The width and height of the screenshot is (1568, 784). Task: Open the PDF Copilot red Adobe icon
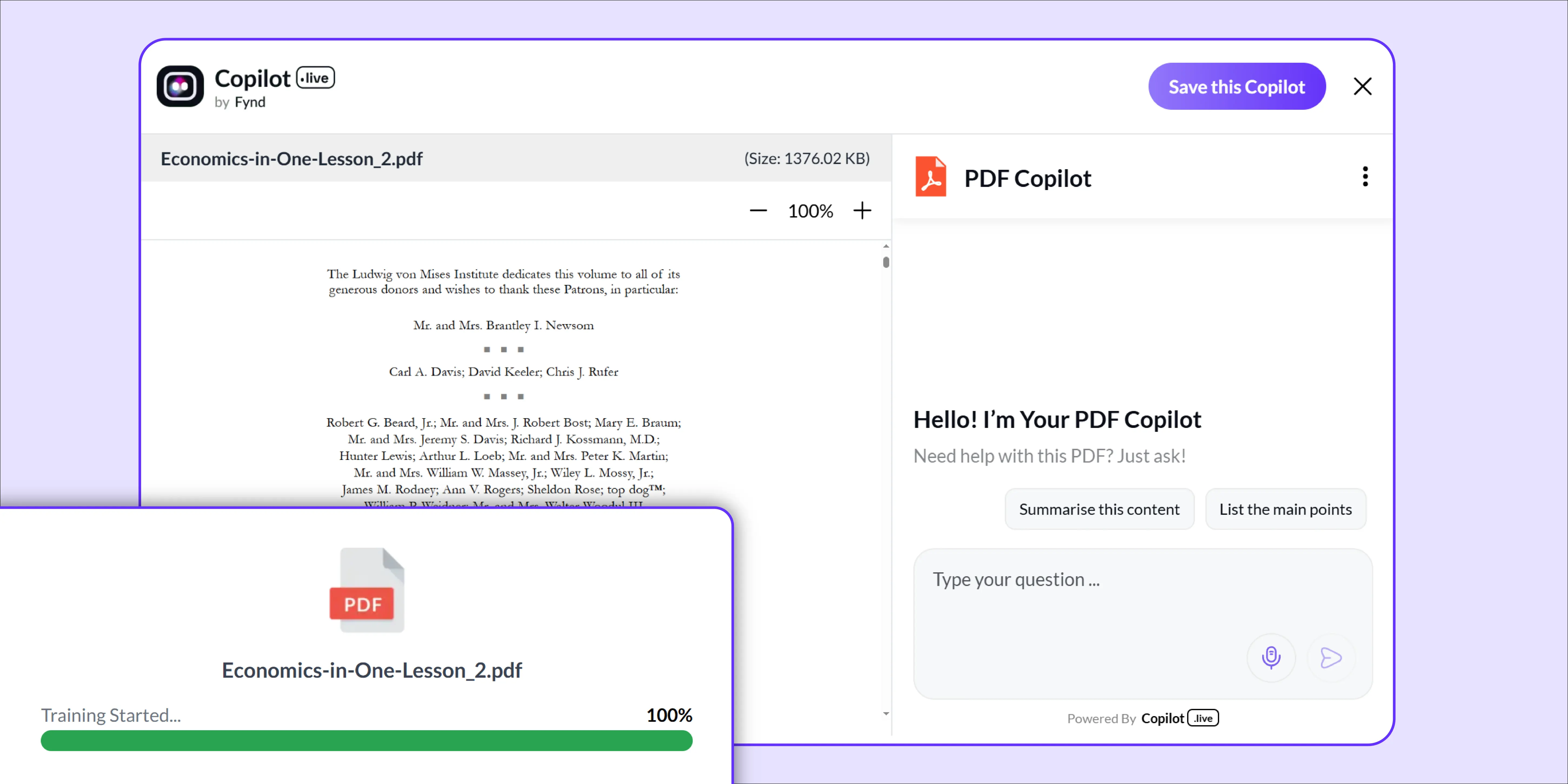pyautogui.click(x=931, y=177)
